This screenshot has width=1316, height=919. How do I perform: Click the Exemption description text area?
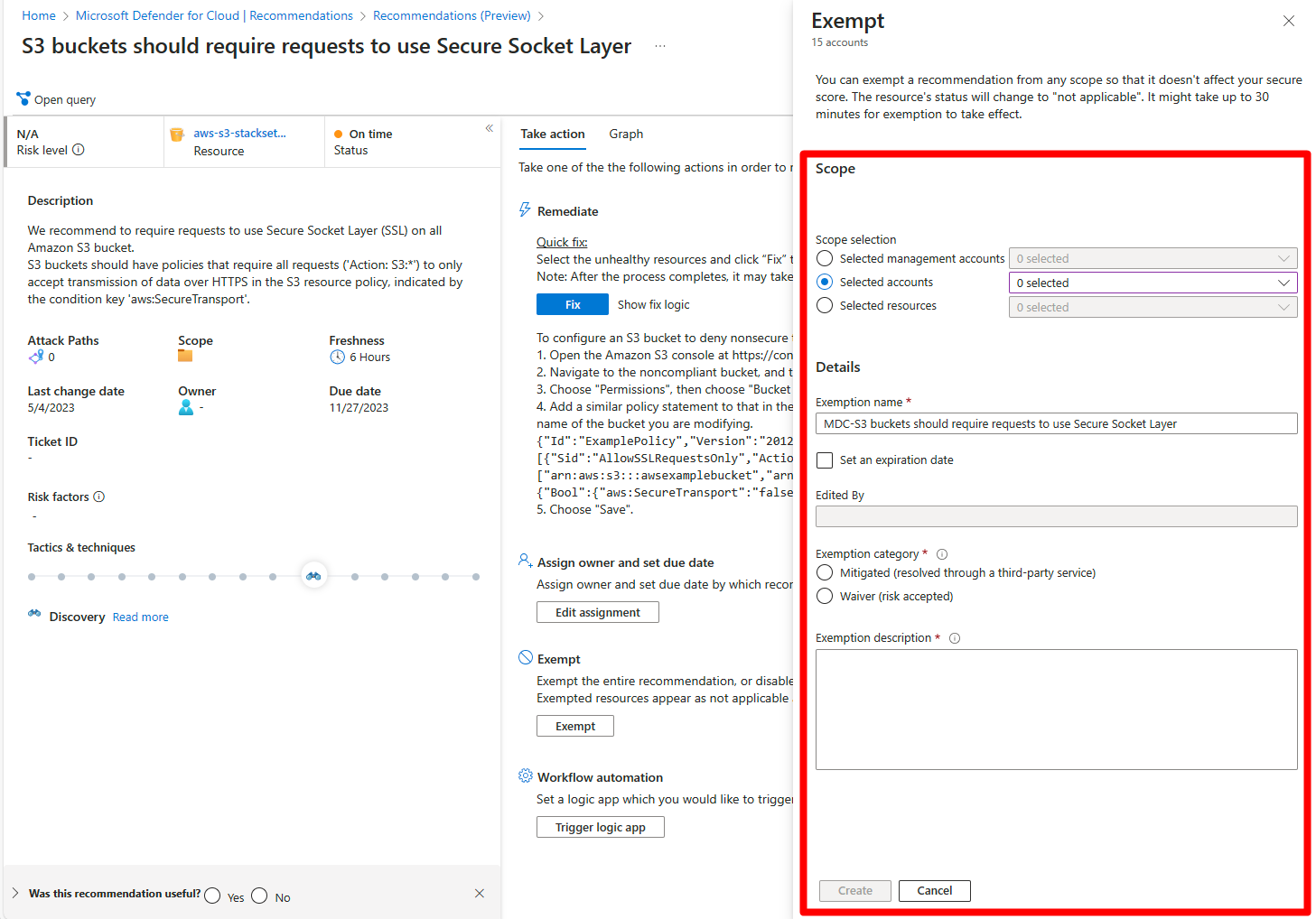(x=1057, y=710)
